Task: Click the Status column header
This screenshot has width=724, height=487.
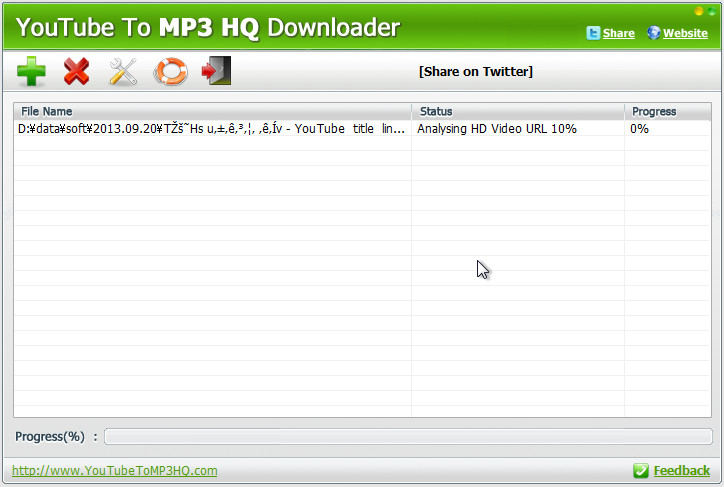Action: pos(518,111)
